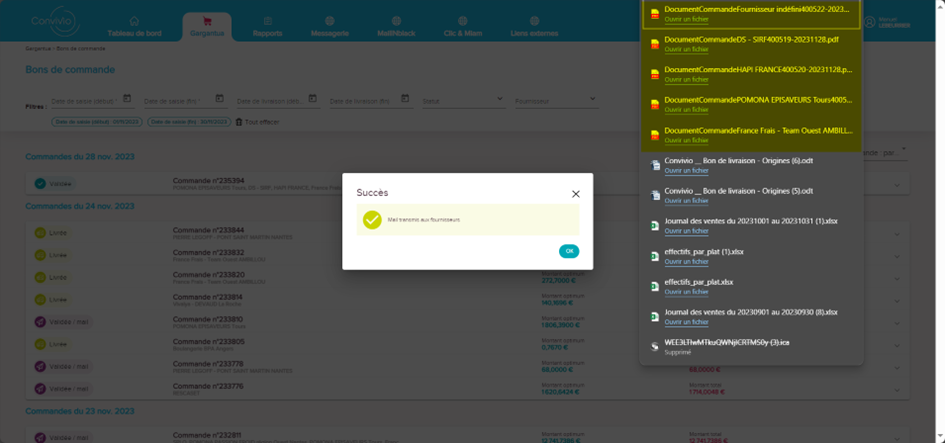
Task: Open file link under DocumentCommandeFournisseur indéfini
Action: point(686,19)
